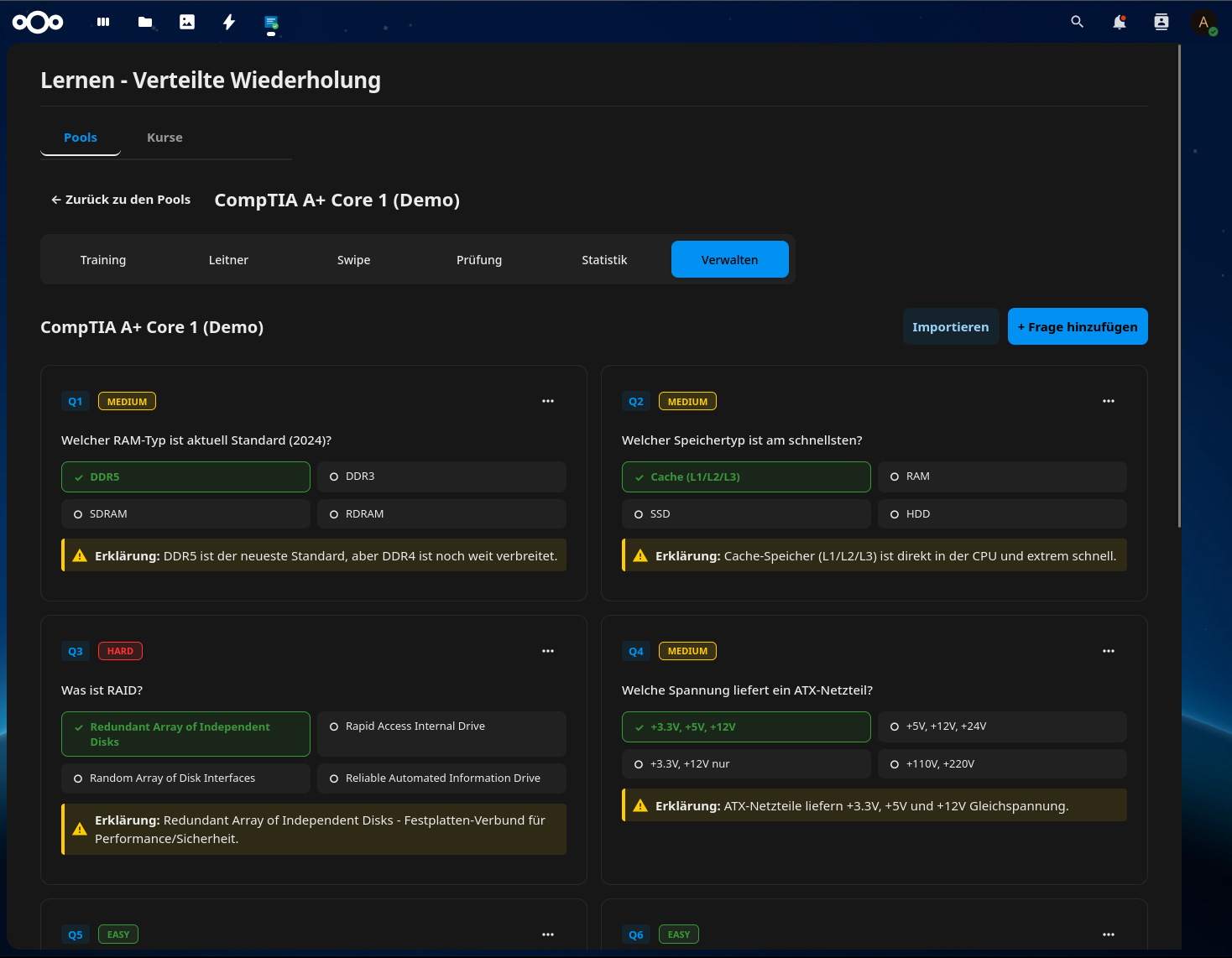The width and height of the screenshot is (1232, 958).
Task: Click Zurück zu den Pools
Action: pos(121,200)
